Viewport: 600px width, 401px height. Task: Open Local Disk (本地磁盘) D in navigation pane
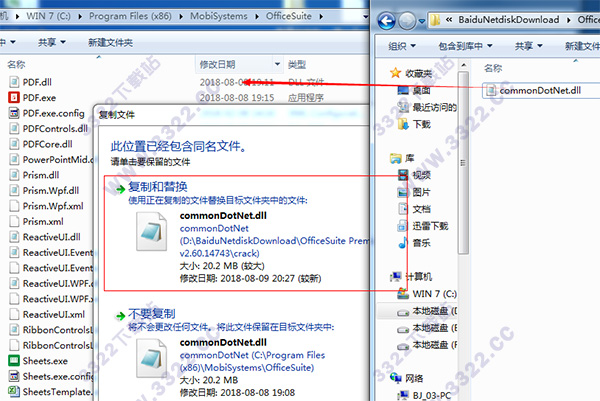point(427,311)
